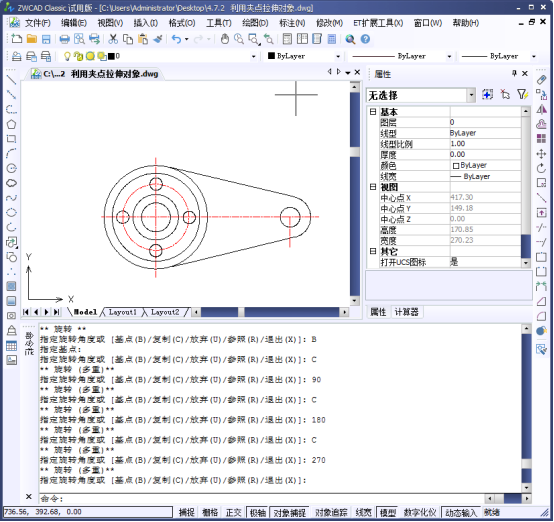Collapse the 基本 properties section

pyautogui.click(x=372, y=112)
